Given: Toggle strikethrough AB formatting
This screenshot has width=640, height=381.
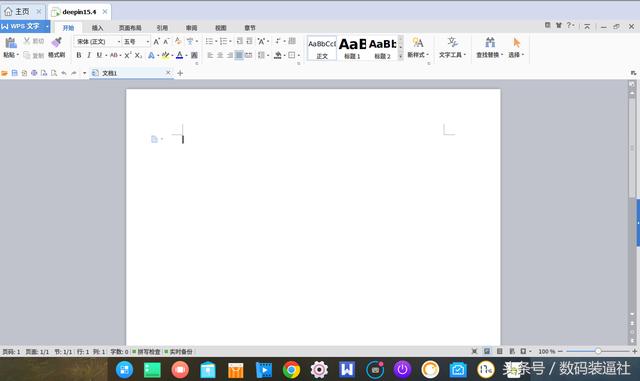Looking at the screenshot, I should point(114,55).
